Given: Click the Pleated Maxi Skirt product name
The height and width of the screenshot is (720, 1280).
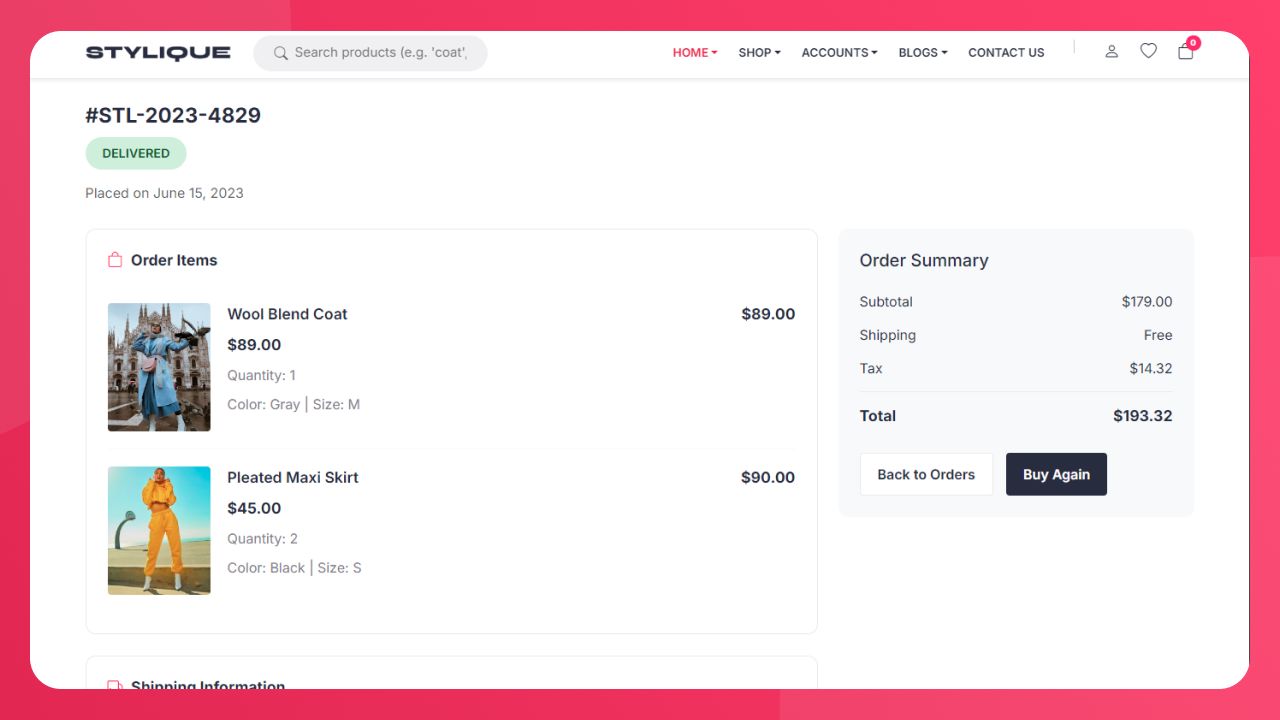Looking at the screenshot, I should click(x=292, y=477).
